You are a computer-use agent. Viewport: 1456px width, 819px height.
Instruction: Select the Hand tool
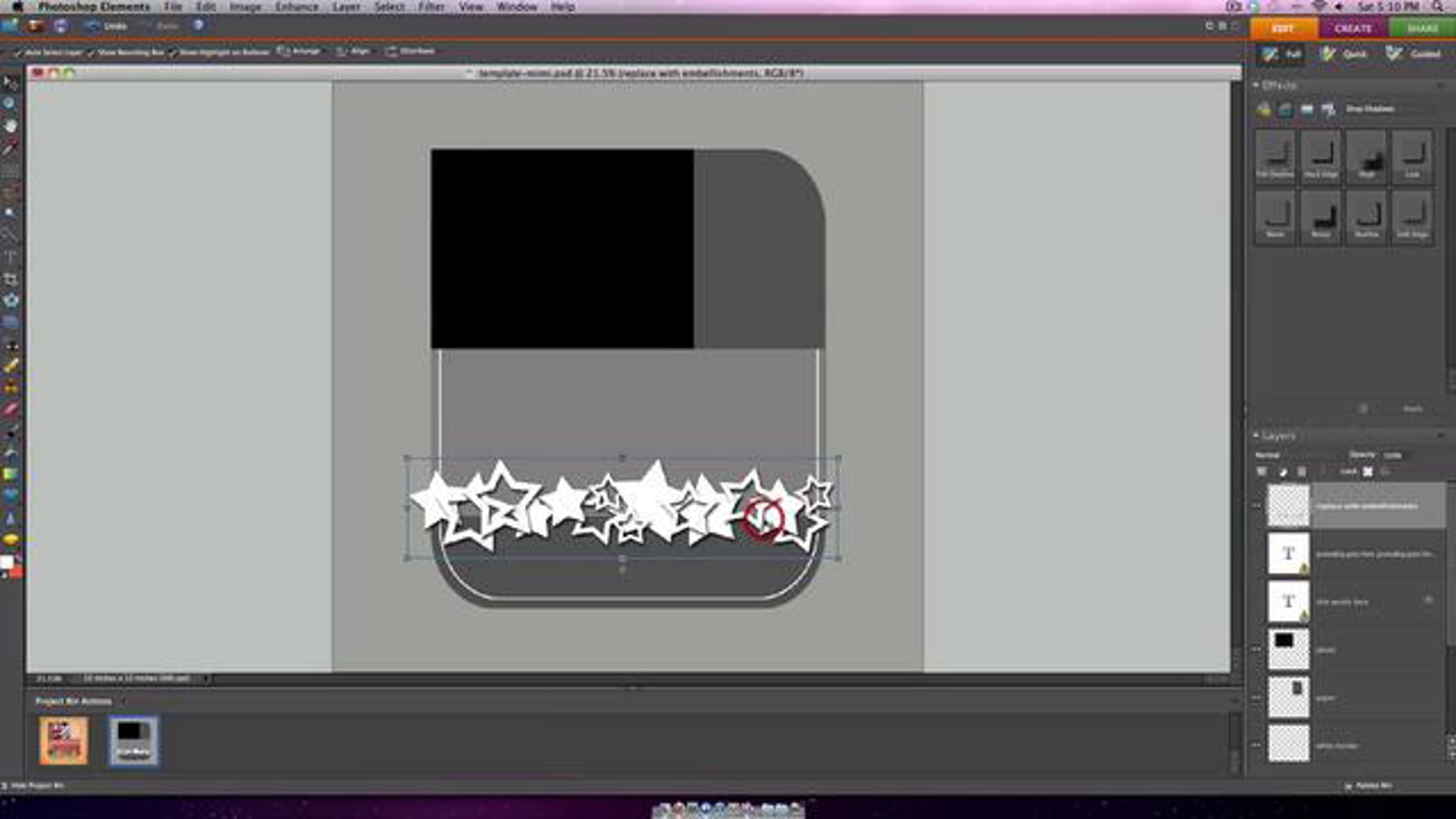10,126
